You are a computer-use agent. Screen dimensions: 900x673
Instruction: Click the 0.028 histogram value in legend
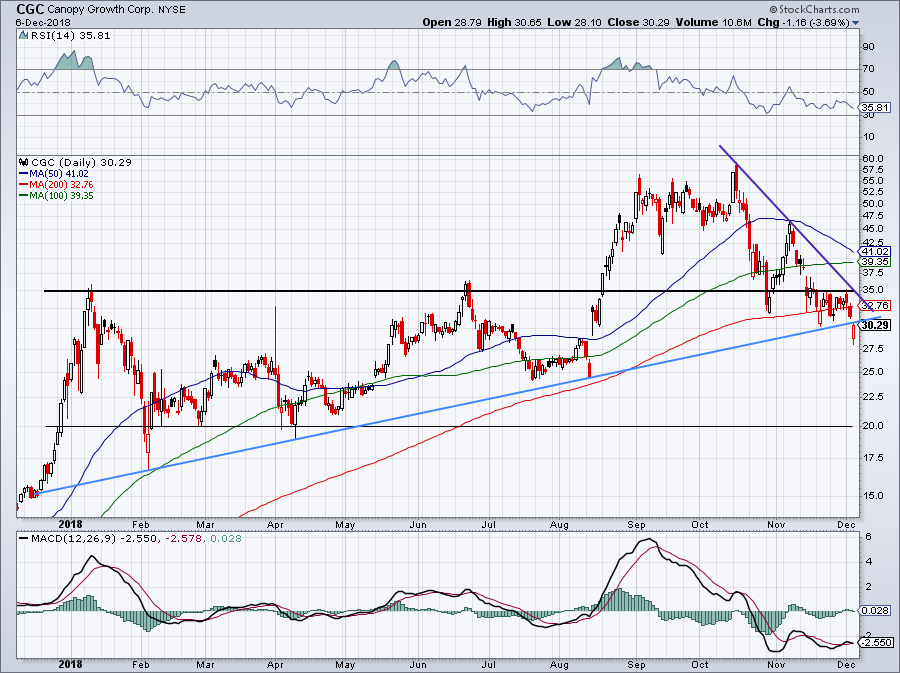pyautogui.click(x=226, y=539)
